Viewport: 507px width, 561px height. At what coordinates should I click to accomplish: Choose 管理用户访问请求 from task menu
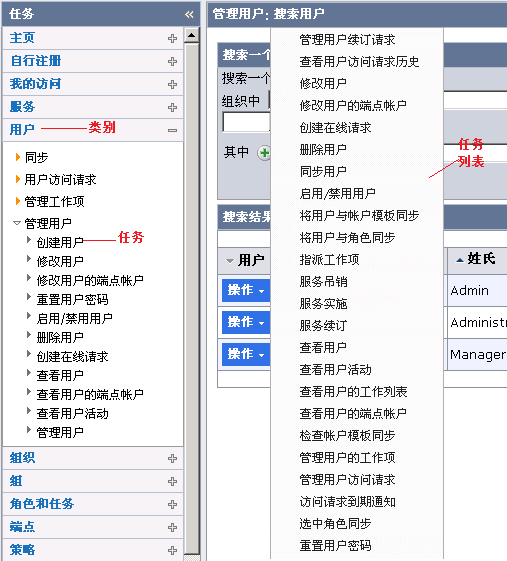(x=347, y=479)
